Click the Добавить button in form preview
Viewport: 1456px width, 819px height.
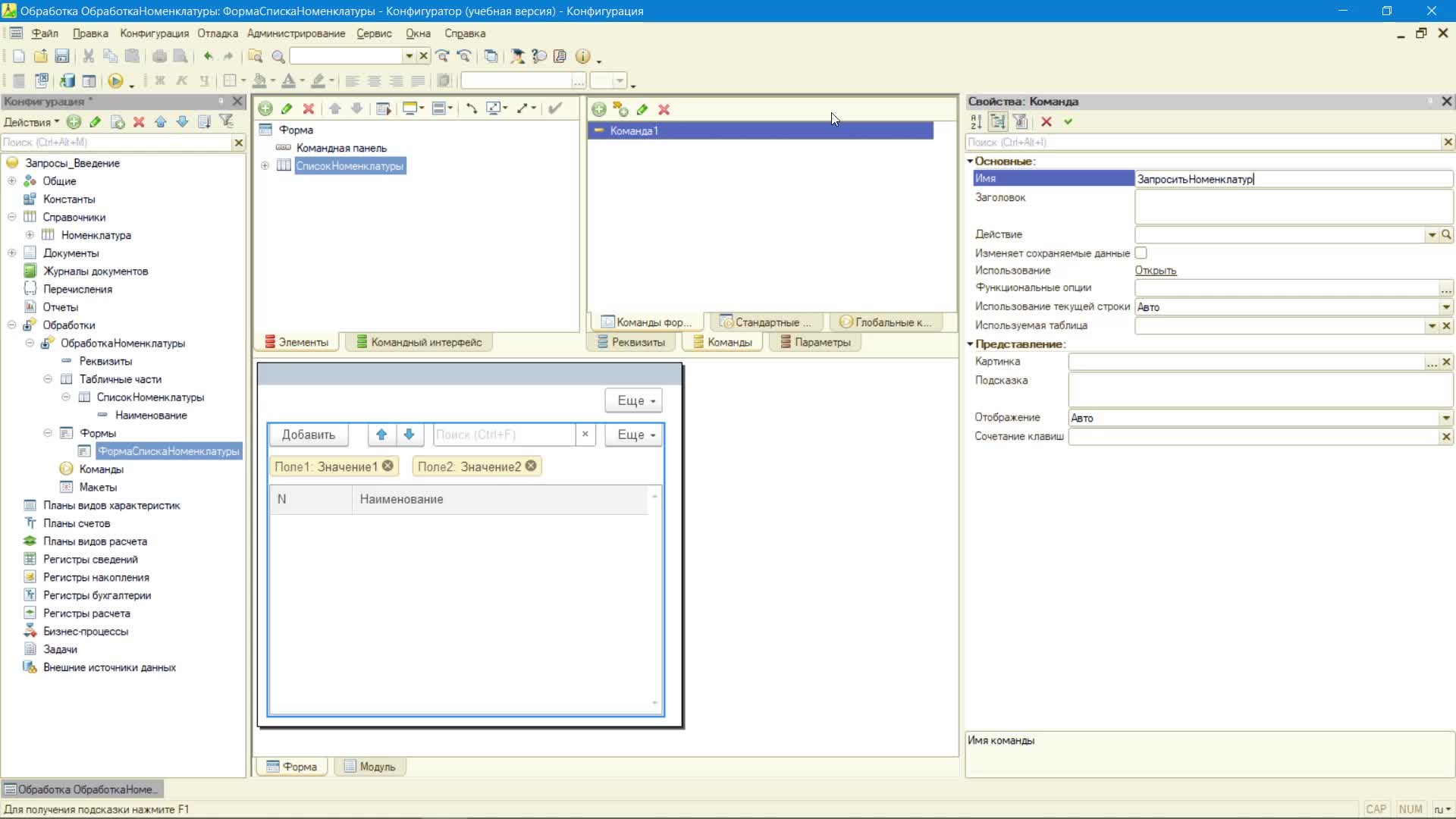[x=309, y=435]
